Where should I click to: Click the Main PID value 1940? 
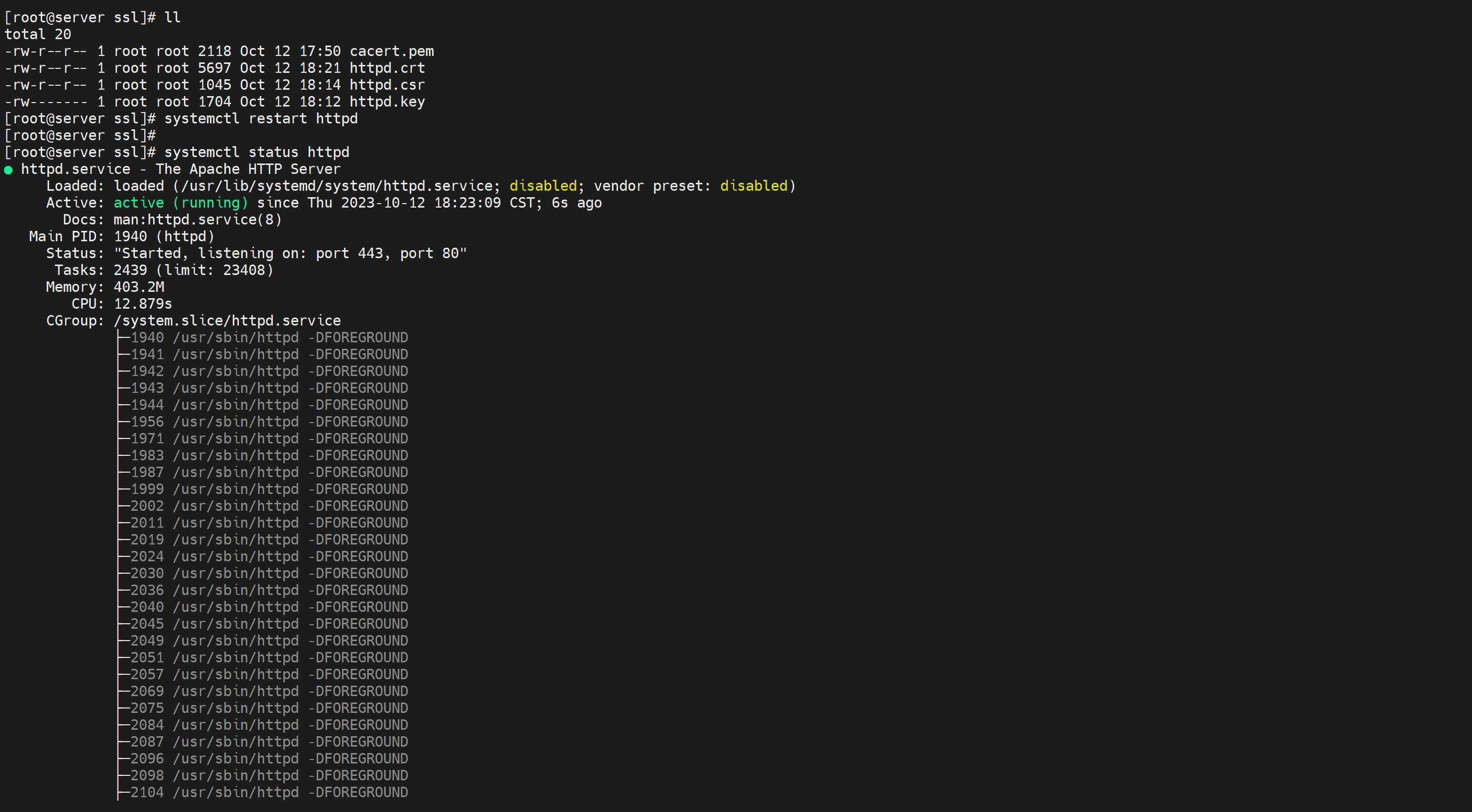(130, 236)
